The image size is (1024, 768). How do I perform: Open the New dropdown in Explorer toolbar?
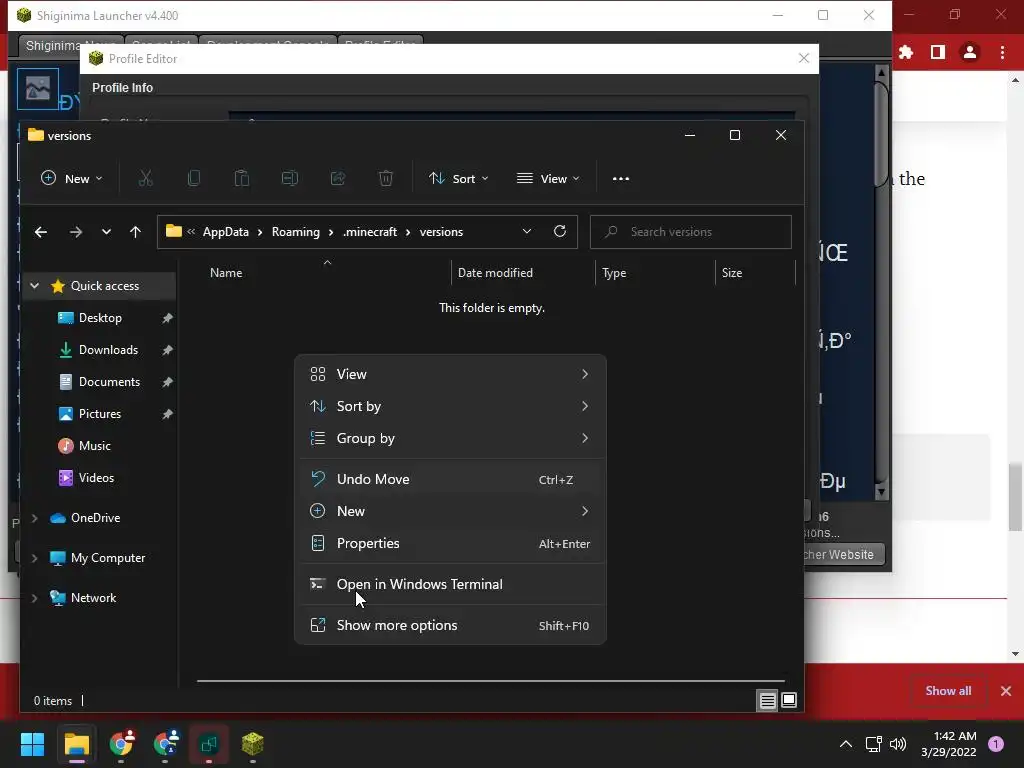pos(71,179)
